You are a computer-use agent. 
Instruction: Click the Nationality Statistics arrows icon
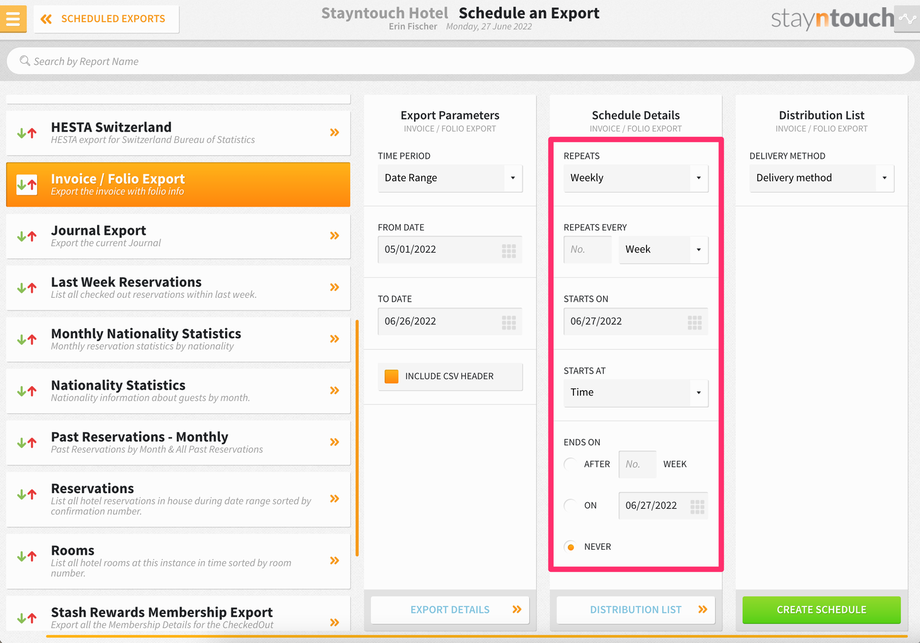click(x=26, y=391)
